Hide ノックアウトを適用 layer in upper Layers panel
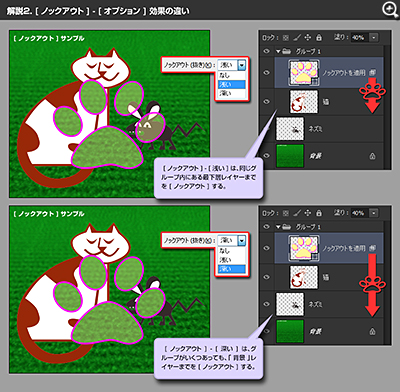 [266, 72]
